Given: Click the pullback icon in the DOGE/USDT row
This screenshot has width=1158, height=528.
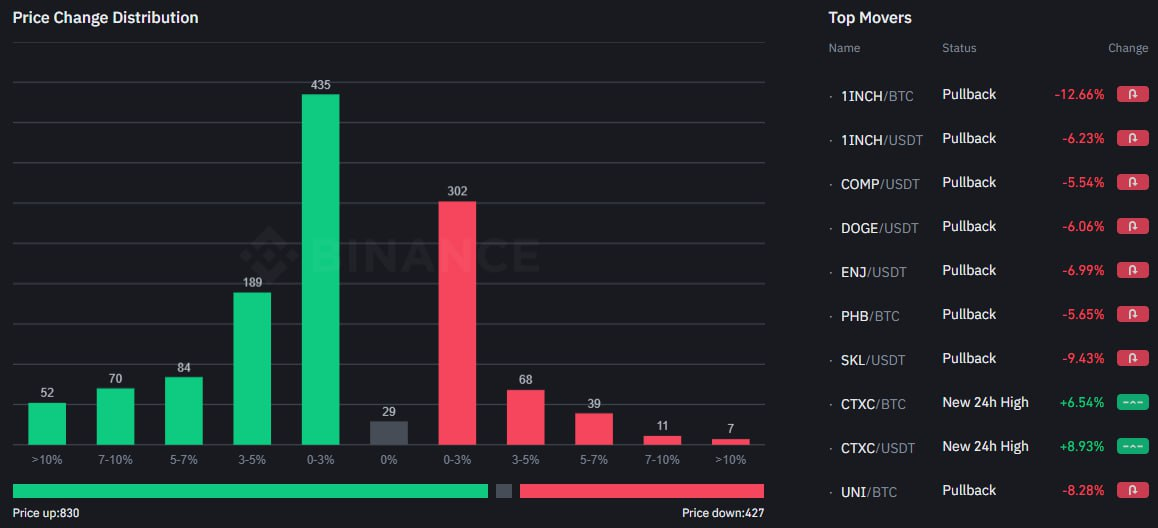Looking at the screenshot, I should [x=1133, y=226].
